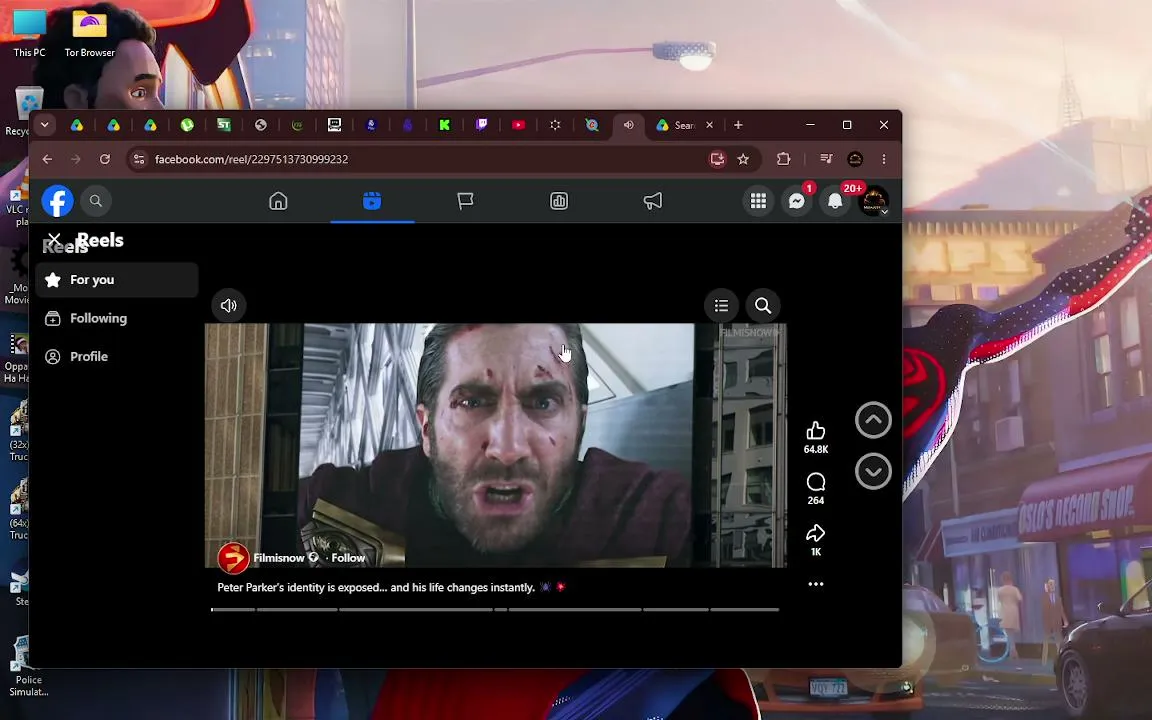This screenshot has height=720, width=1152.
Task: Open Messenger chats icon
Action: click(796, 201)
